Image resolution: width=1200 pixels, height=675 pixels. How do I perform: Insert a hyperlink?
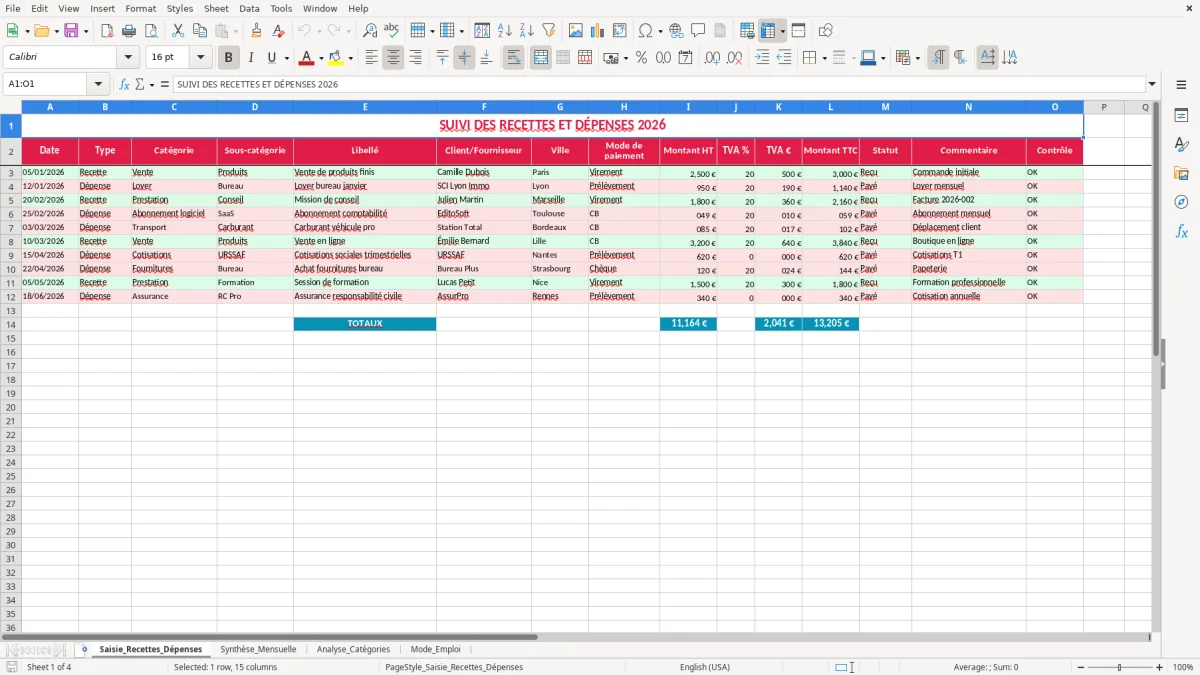[677, 31]
